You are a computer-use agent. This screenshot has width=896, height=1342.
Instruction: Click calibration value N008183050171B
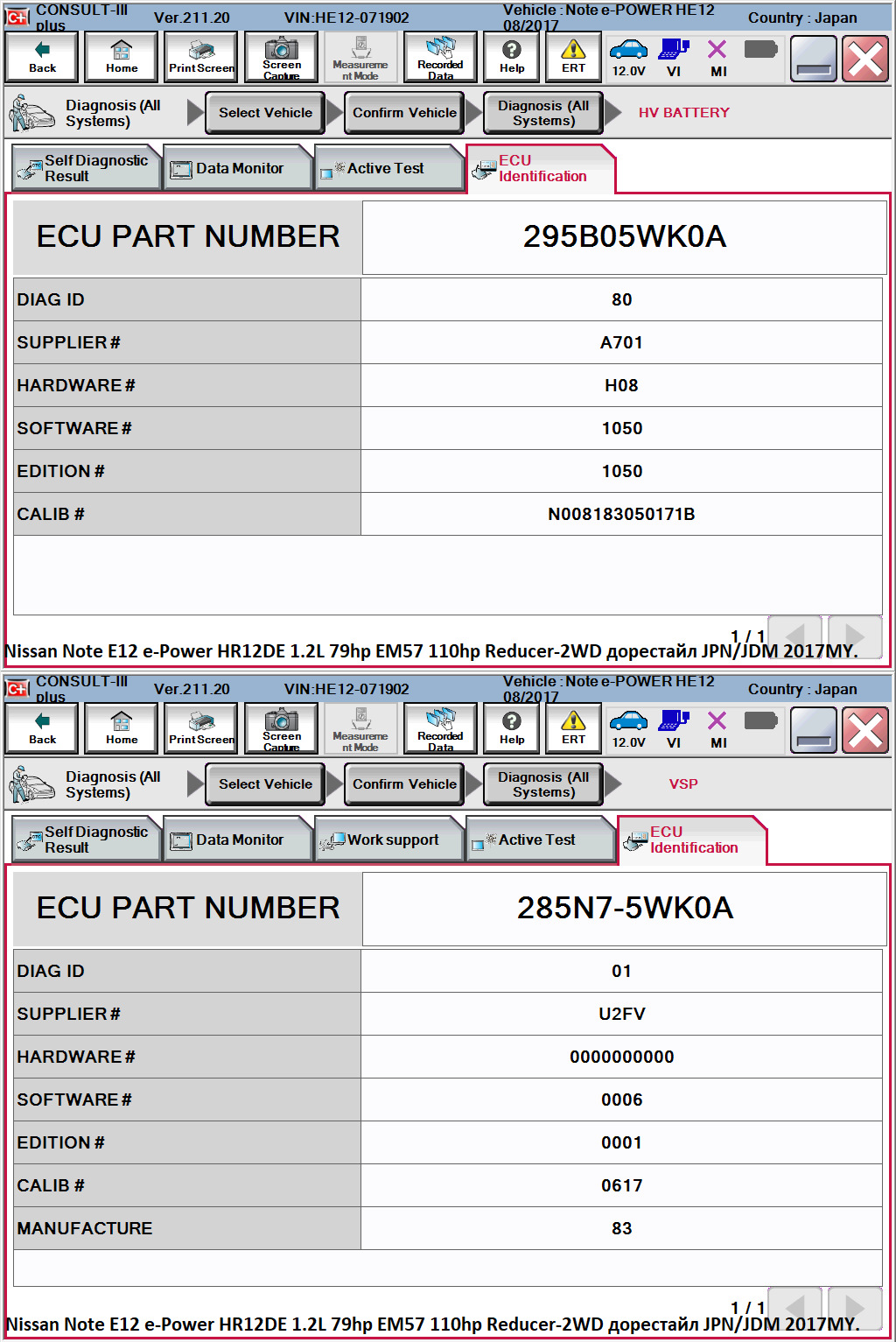coord(621,514)
